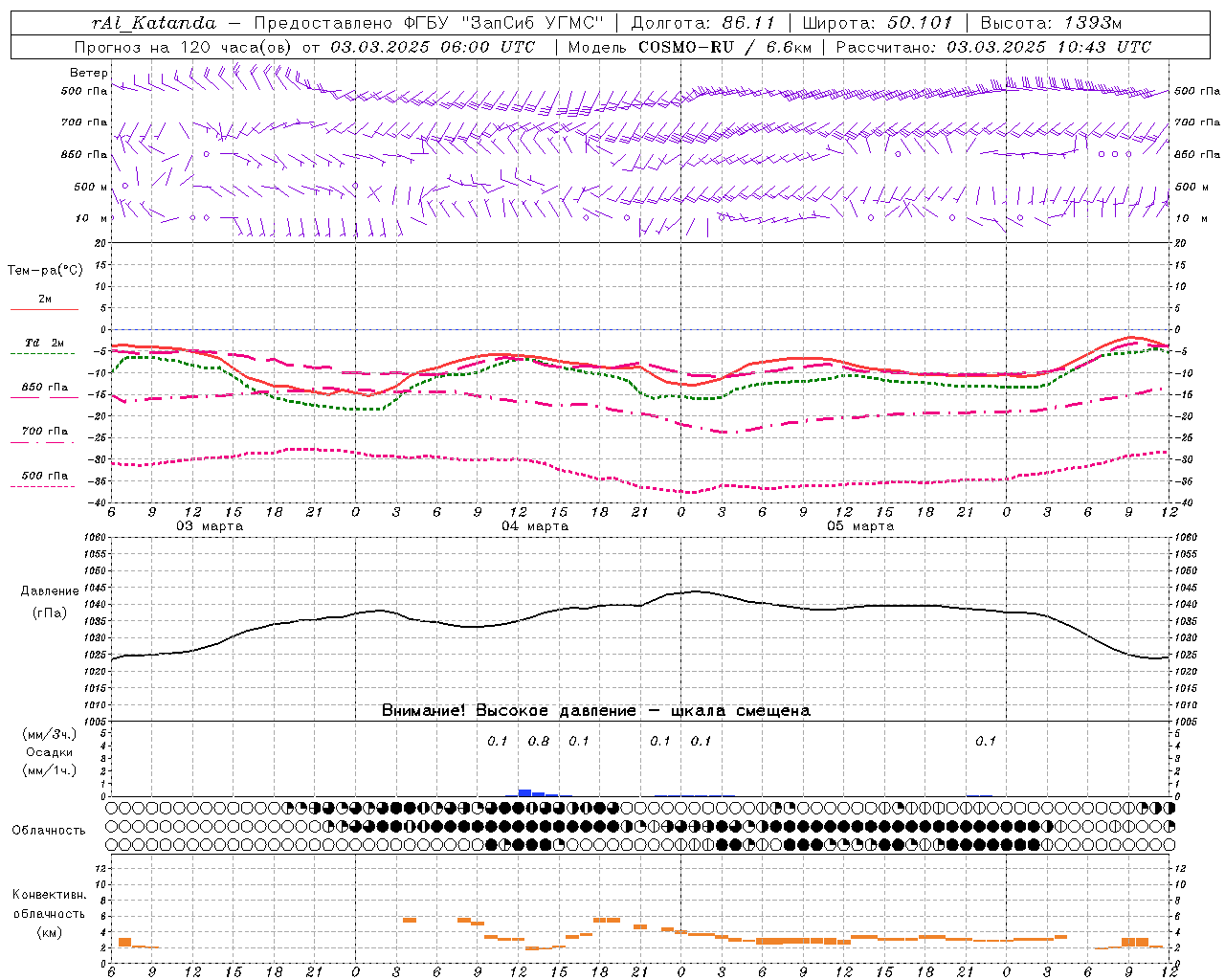1225x980 pixels.
Task: Click the Долгота: 86.11 value
Action: click(702, 23)
